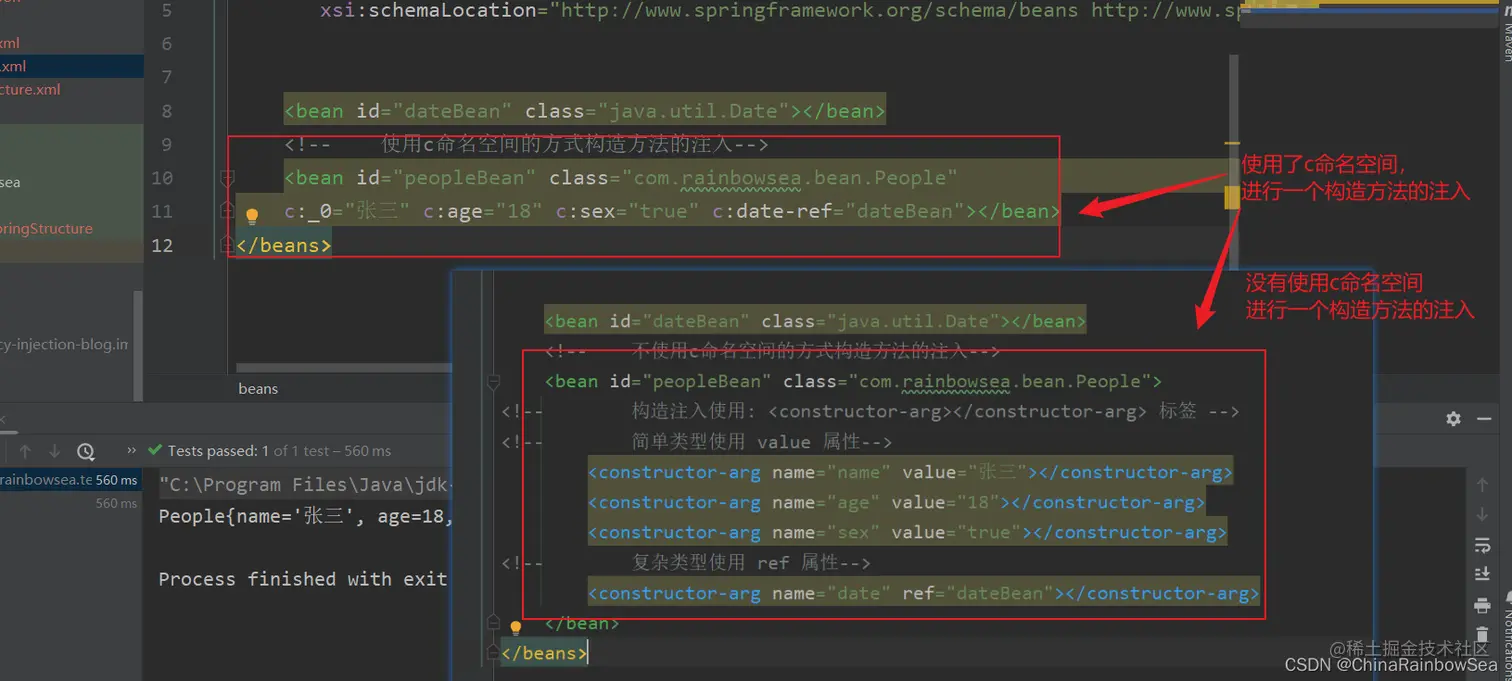Click the People{name='张三' console output line

pyautogui.click(x=305, y=517)
